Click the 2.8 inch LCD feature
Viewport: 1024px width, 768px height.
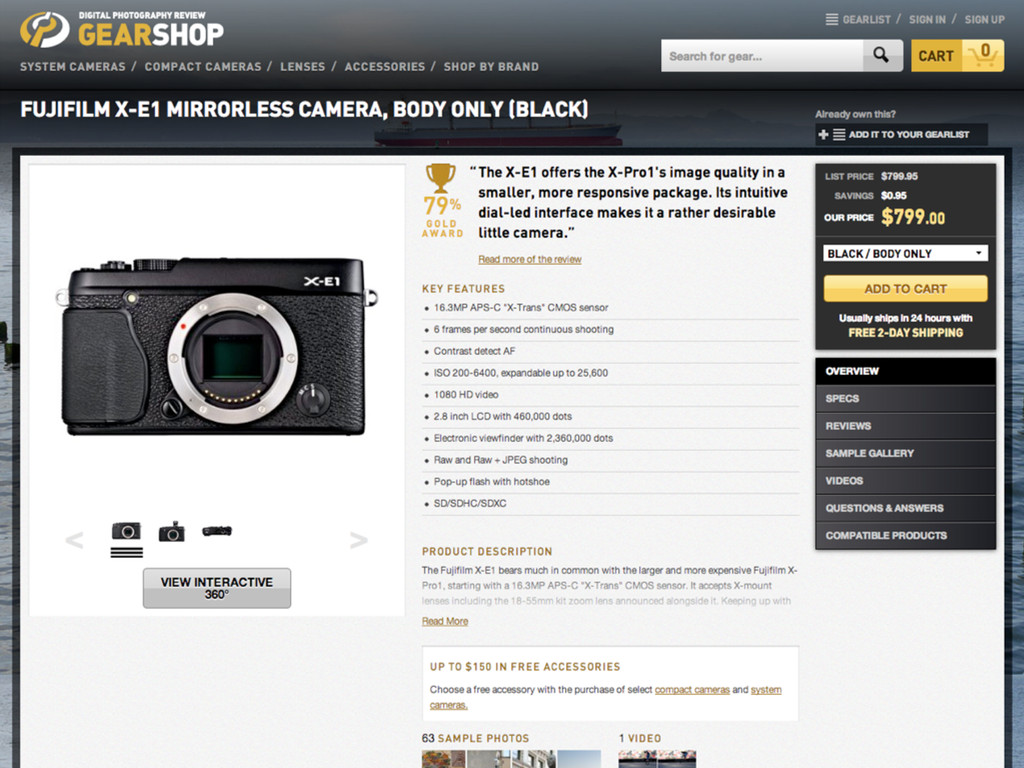503,416
